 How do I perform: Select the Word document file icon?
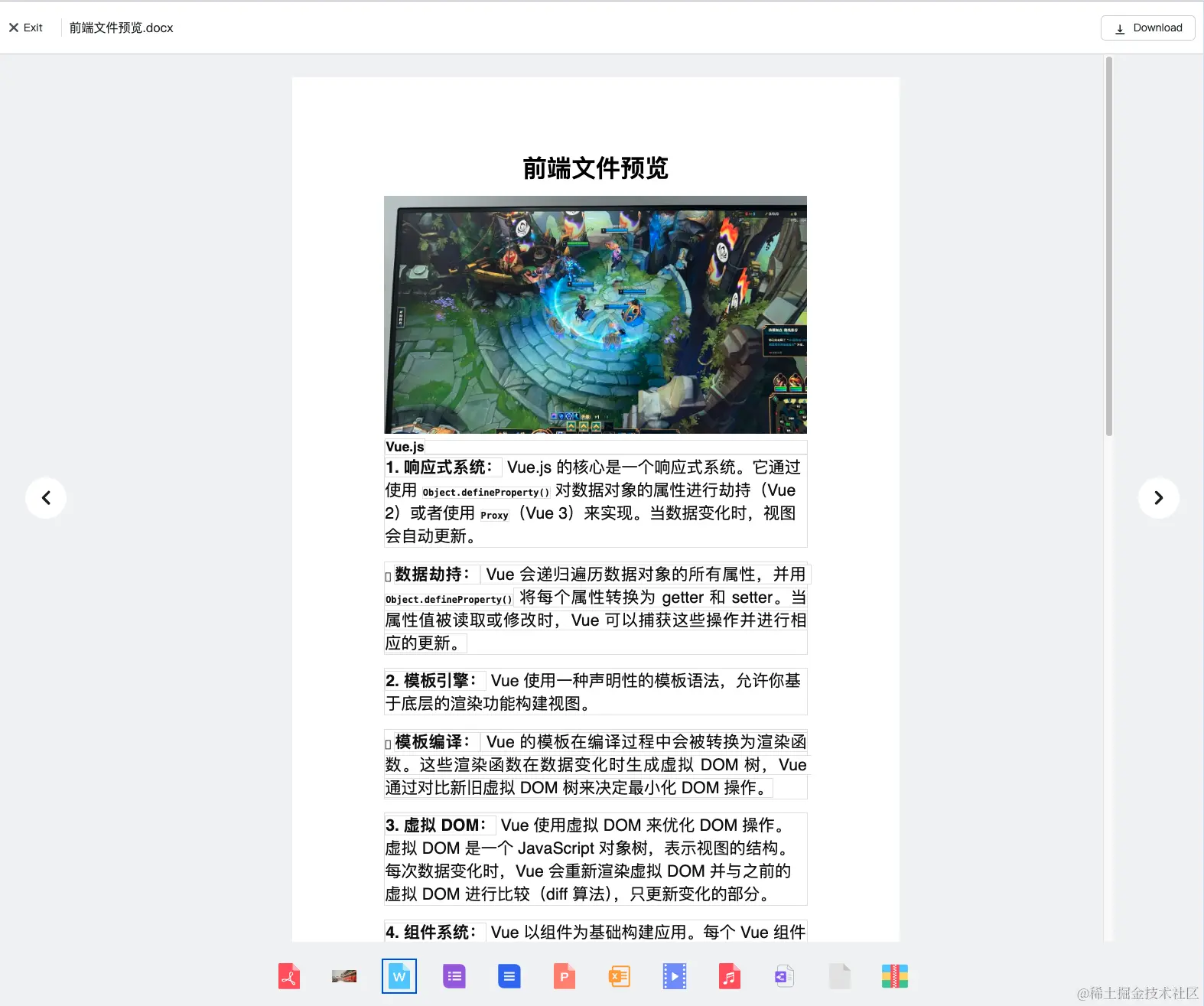[399, 976]
